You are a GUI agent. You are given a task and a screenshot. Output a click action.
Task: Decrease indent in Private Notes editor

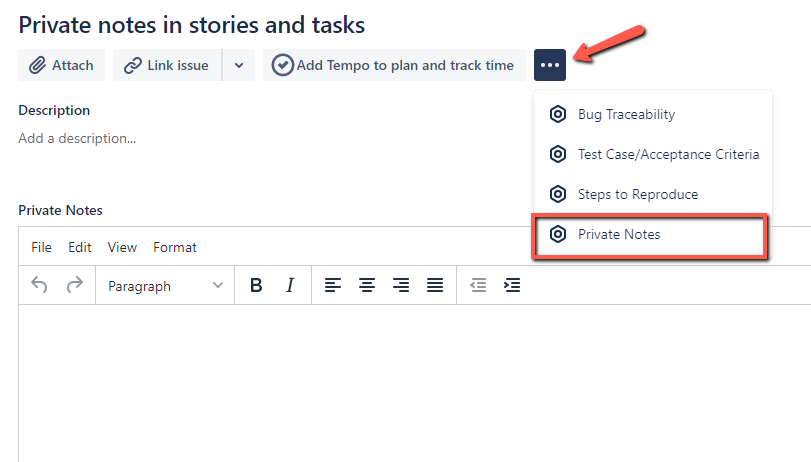click(479, 286)
